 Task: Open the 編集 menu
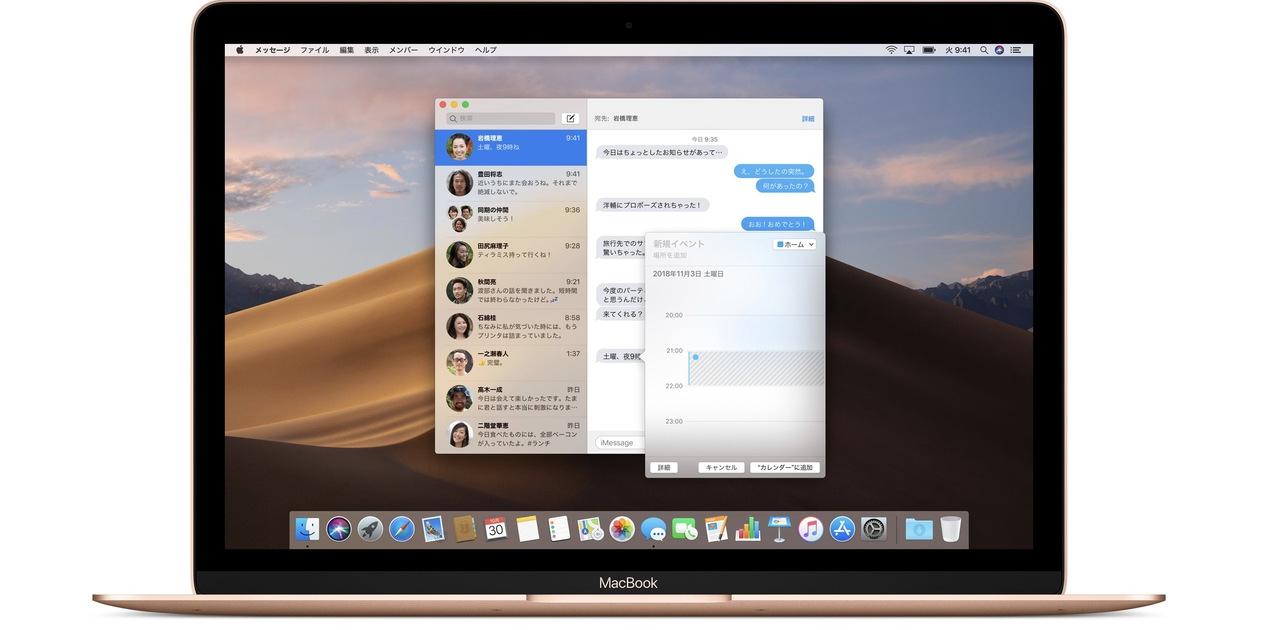[x=347, y=50]
